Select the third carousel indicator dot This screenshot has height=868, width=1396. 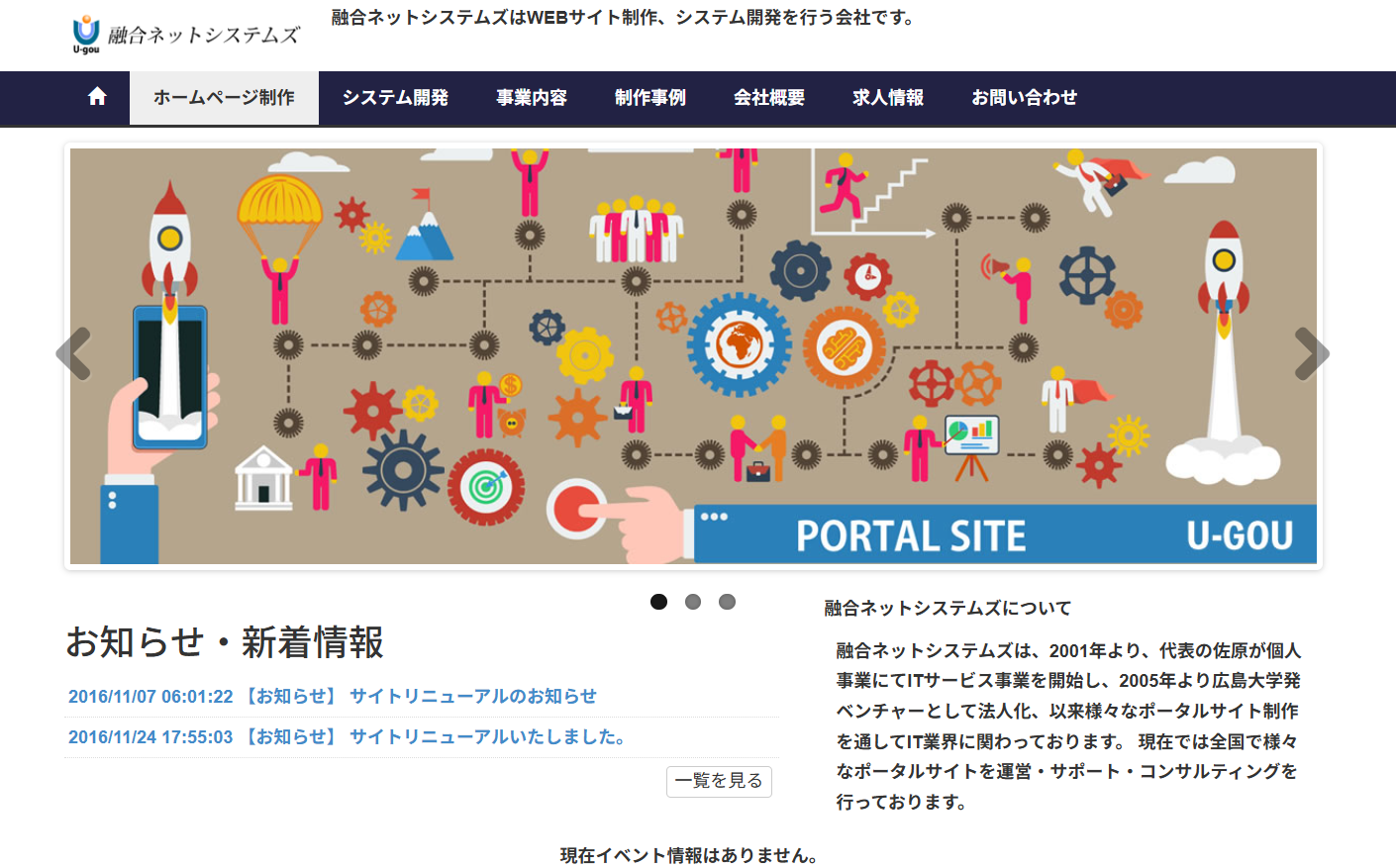727,602
